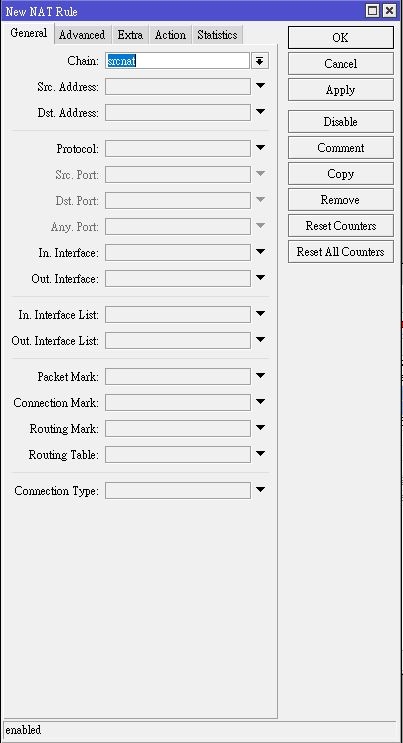Expand the Connection Type arrow
The width and height of the screenshot is (403, 743).
point(260,490)
